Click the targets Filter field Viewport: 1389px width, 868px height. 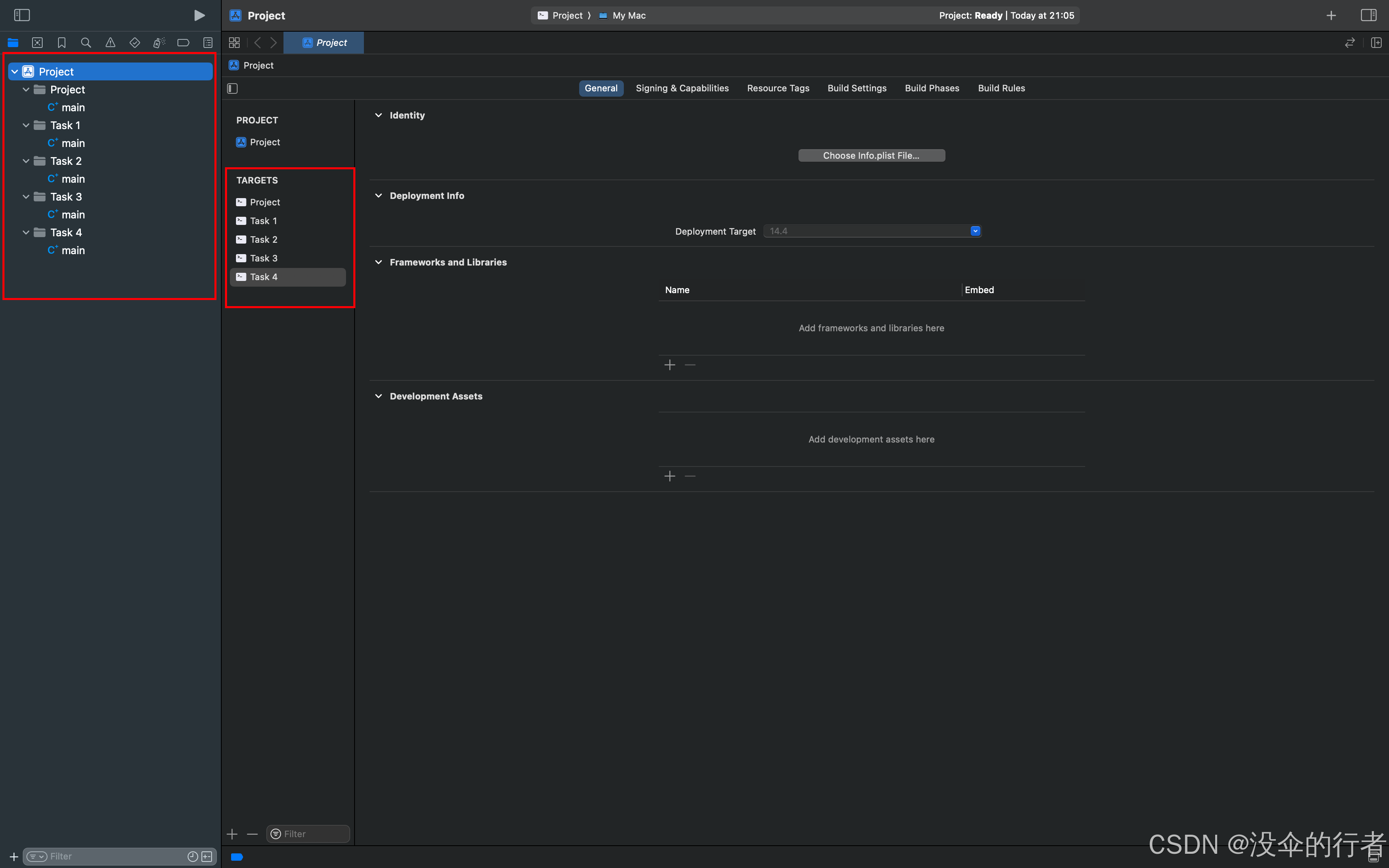[308, 833]
